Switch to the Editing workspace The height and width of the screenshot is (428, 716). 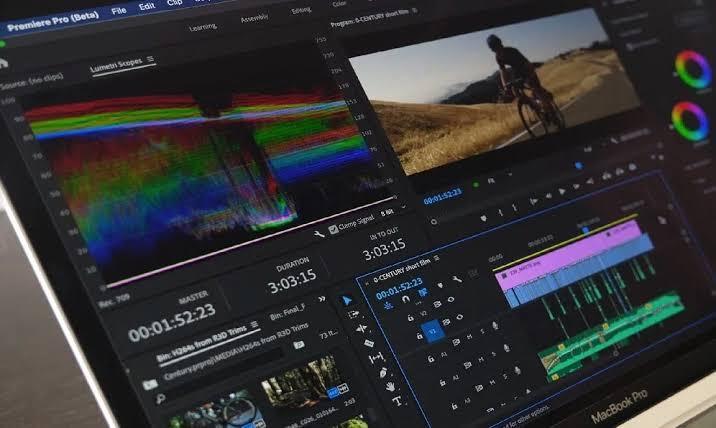(x=301, y=10)
